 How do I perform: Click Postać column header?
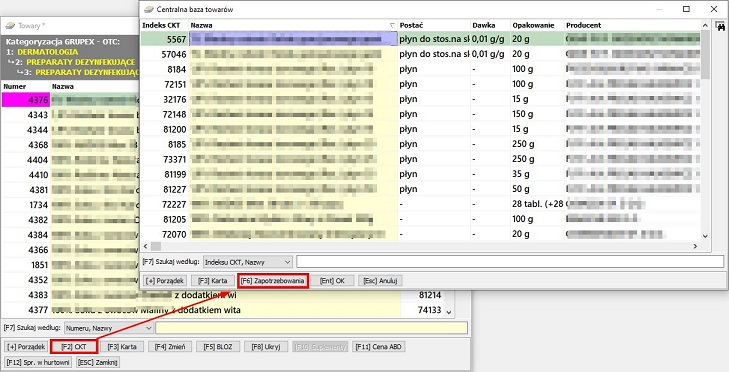[x=434, y=25]
